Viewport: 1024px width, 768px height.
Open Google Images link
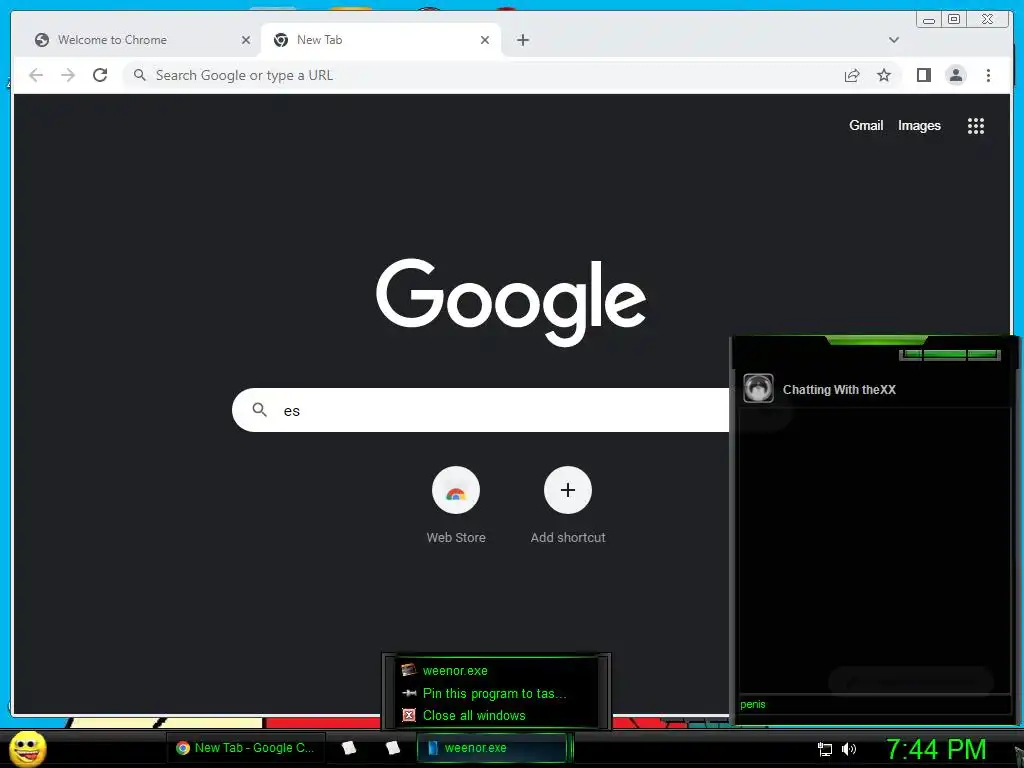[x=919, y=125]
